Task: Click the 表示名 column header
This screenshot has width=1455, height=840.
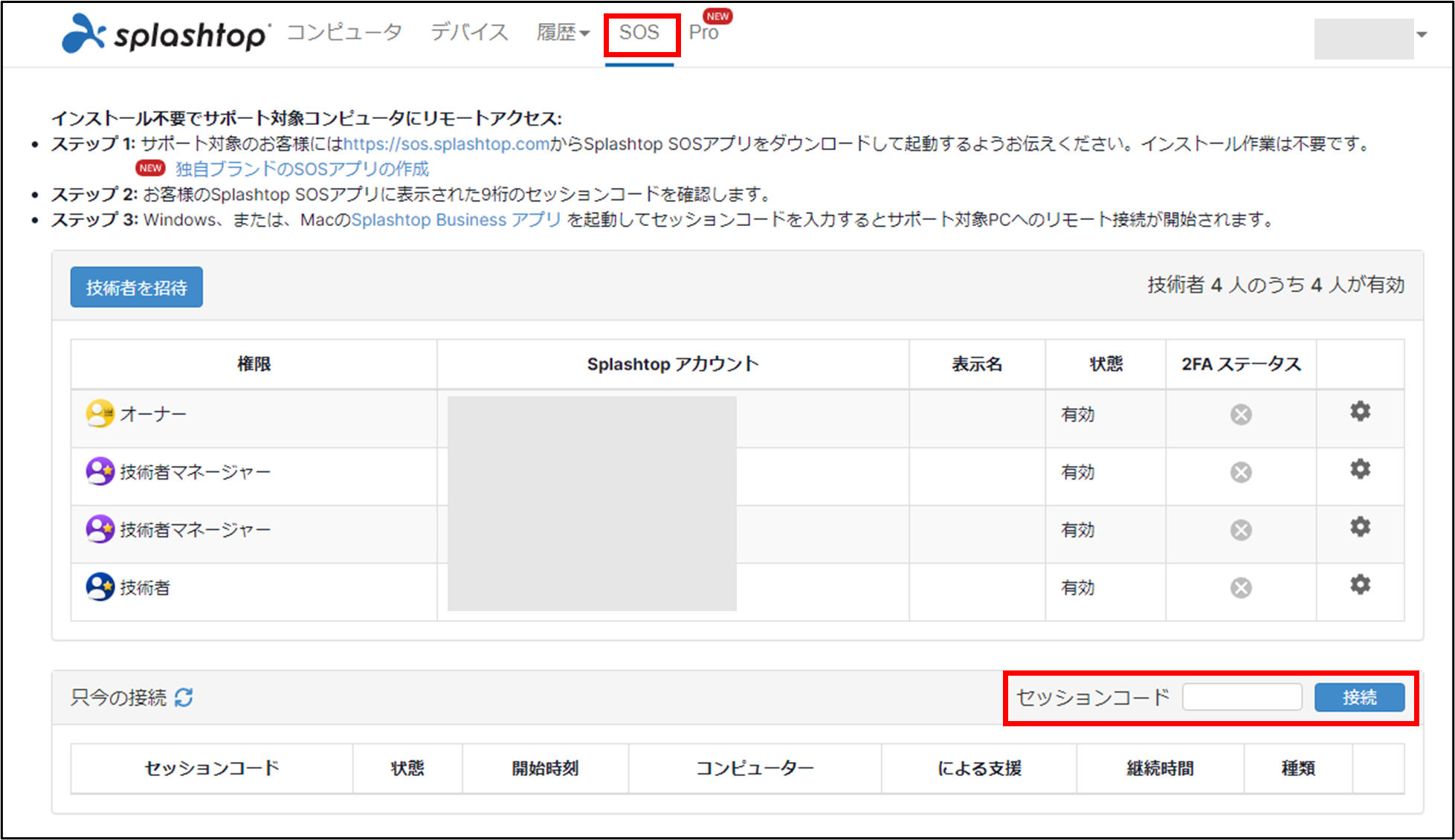Action: (977, 364)
